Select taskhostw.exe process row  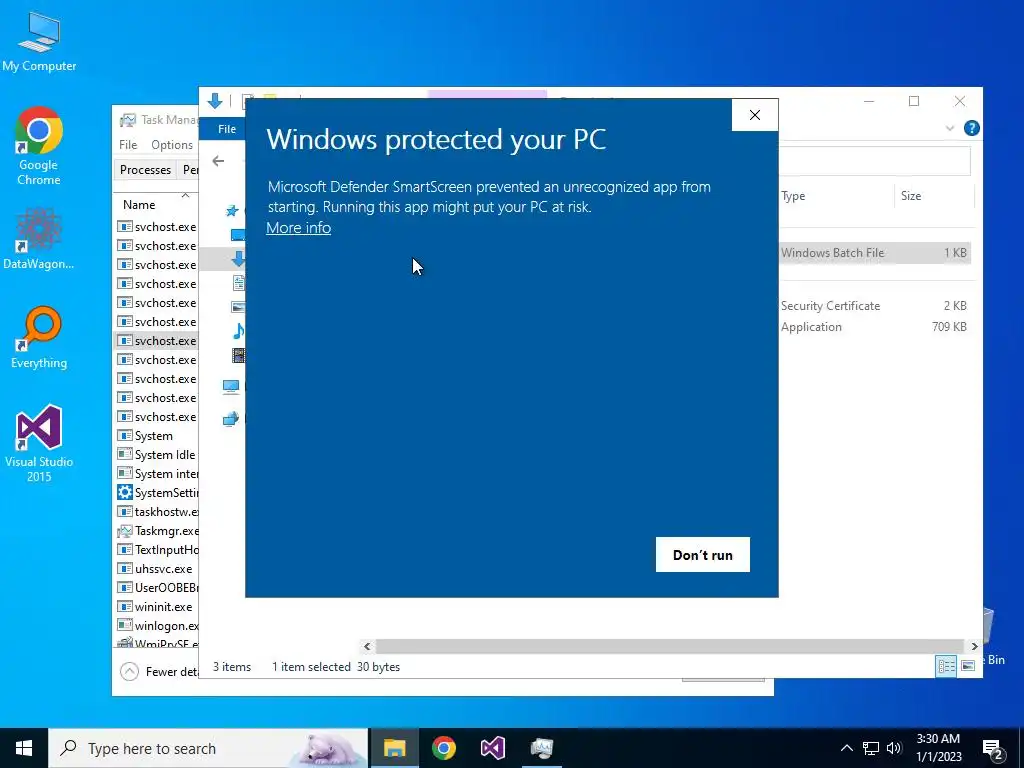157,511
